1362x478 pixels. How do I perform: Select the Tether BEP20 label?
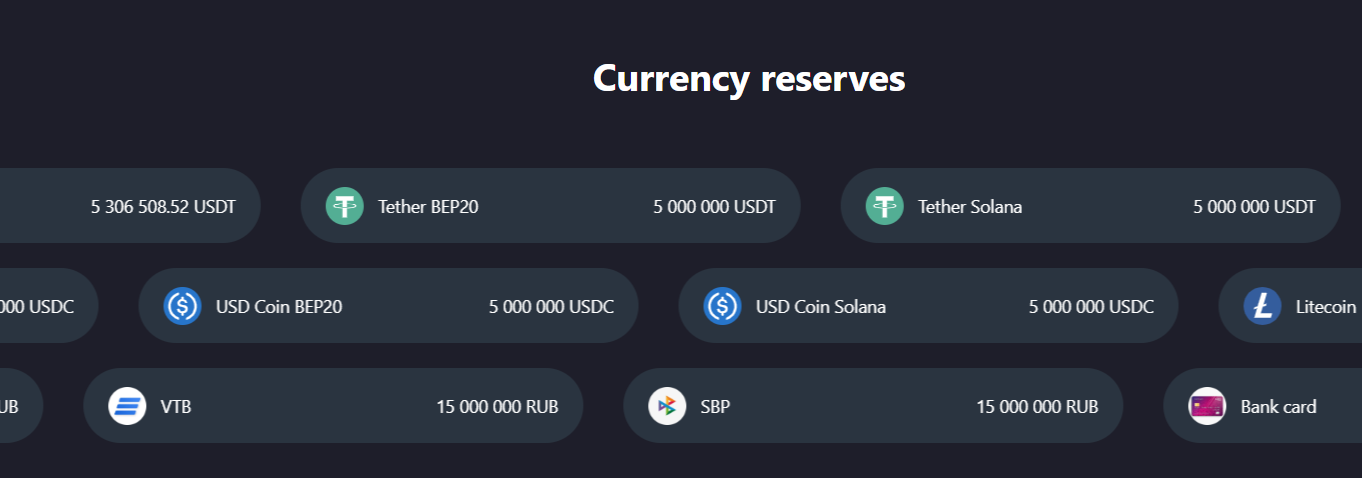point(428,207)
